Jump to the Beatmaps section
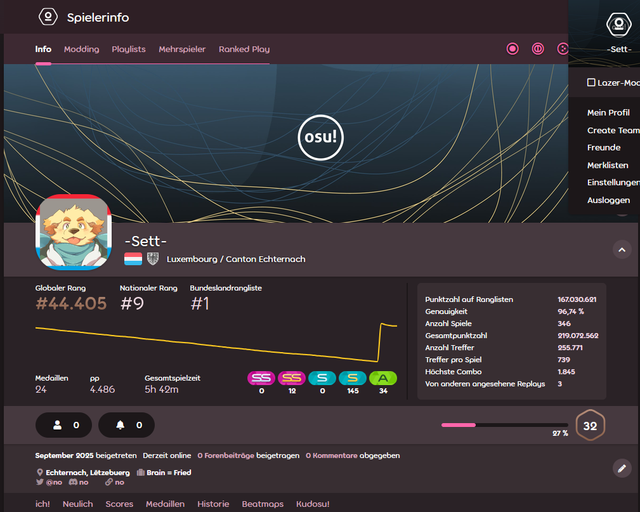 pos(262,504)
